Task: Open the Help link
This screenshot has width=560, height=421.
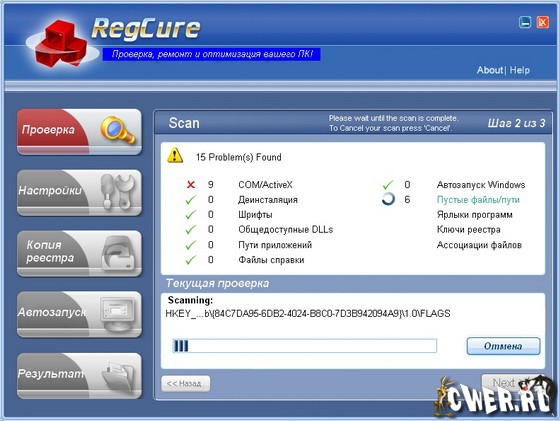Action: pos(520,70)
